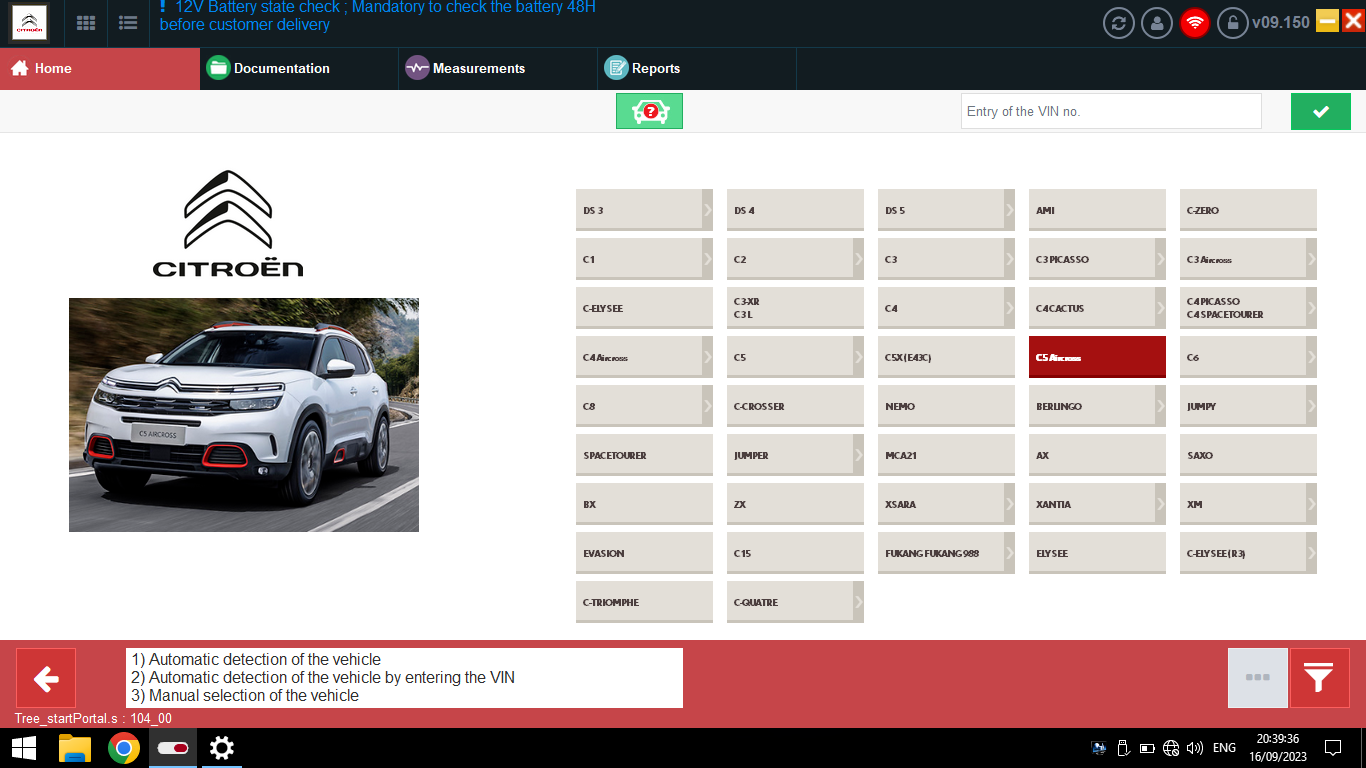The height and width of the screenshot is (768, 1366).
Task: Select the EVASION vehicle button
Action: [x=644, y=553]
